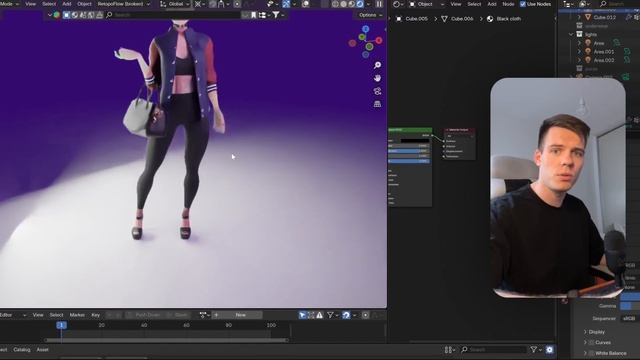Select material preview shading mode

coord(351,4)
